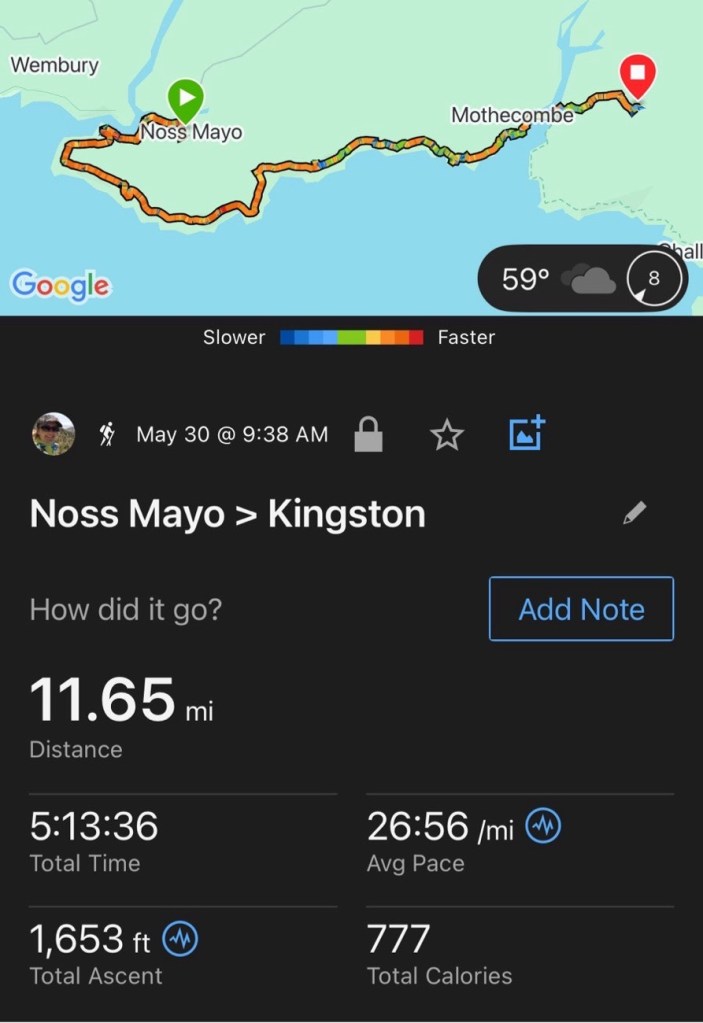The height and width of the screenshot is (1023, 703).
Task: Click the Google logo on map
Action: (x=60, y=285)
